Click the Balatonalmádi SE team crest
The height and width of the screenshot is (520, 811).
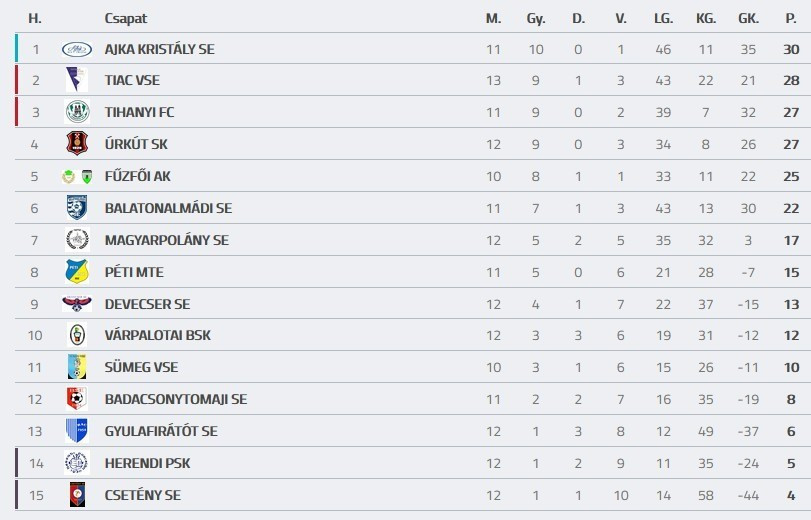tap(77, 208)
